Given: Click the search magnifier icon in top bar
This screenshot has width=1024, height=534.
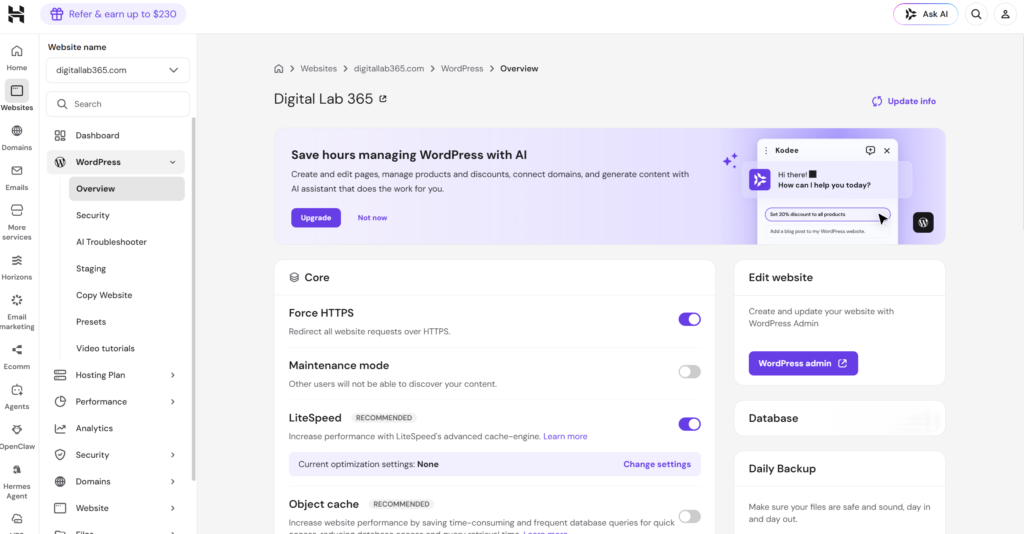Looking at the screenshot, I should 976,14.
